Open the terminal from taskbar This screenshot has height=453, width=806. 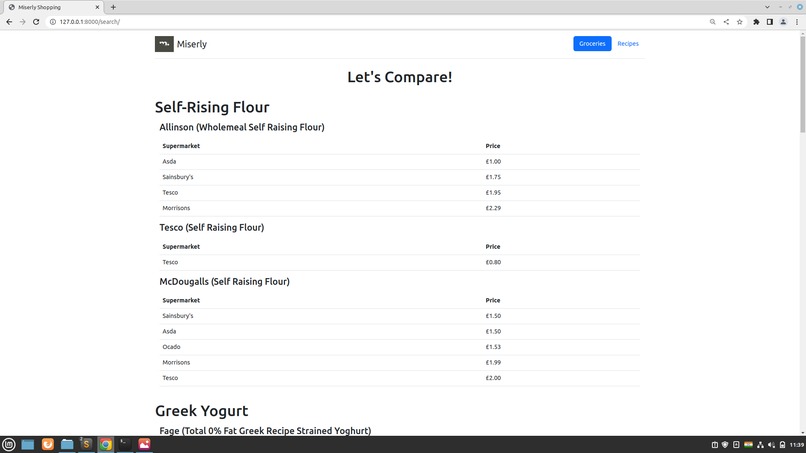click(x=124, y=444)
